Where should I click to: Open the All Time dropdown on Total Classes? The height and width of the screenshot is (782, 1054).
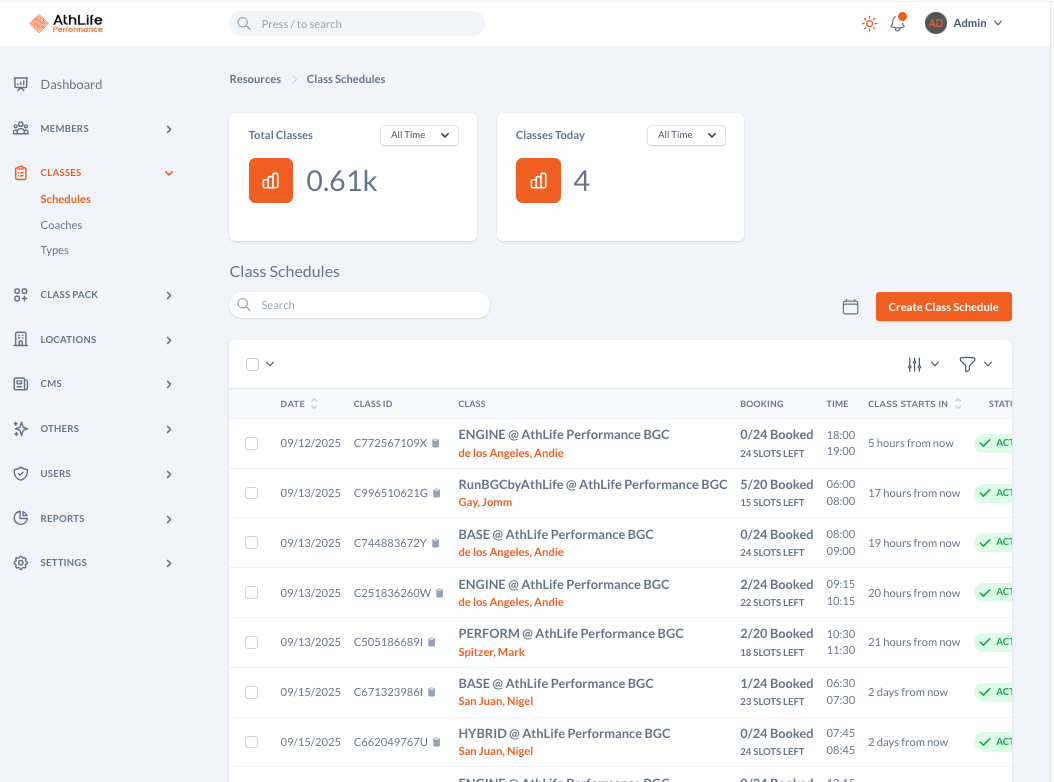pyautogui.click(x=419, y=135)
